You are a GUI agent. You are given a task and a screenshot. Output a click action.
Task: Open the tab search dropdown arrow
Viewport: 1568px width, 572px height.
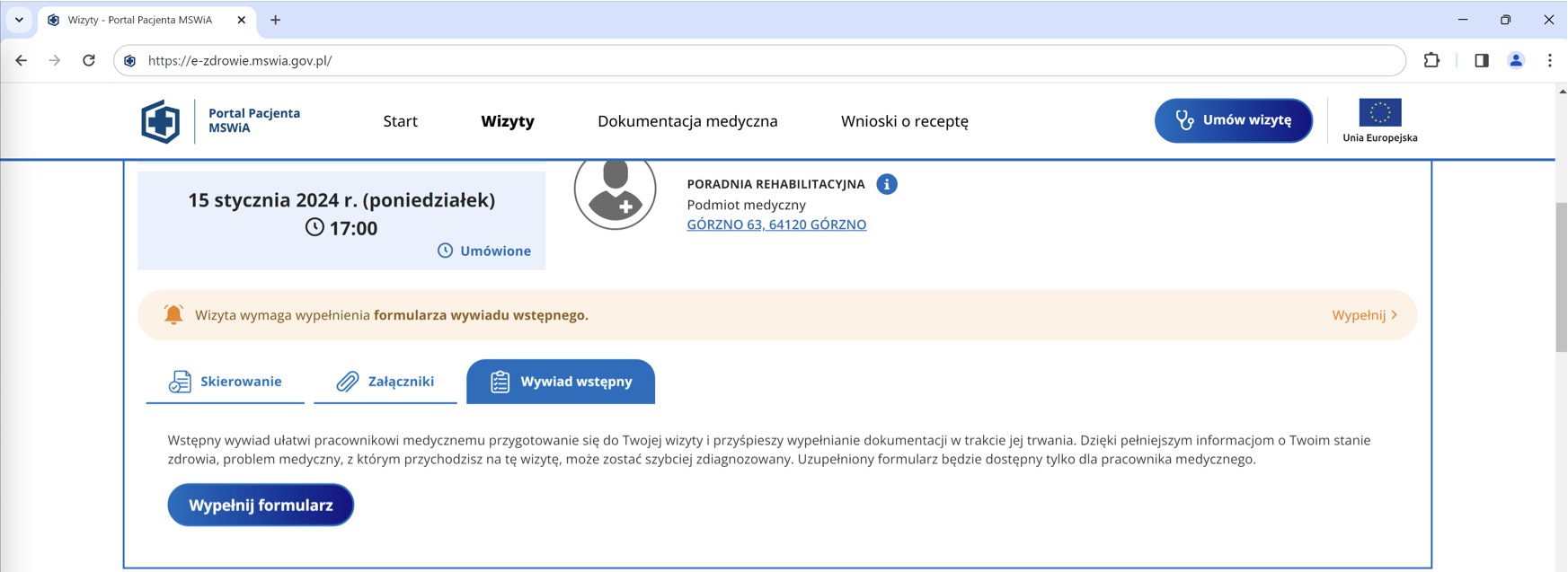[19, 20]
